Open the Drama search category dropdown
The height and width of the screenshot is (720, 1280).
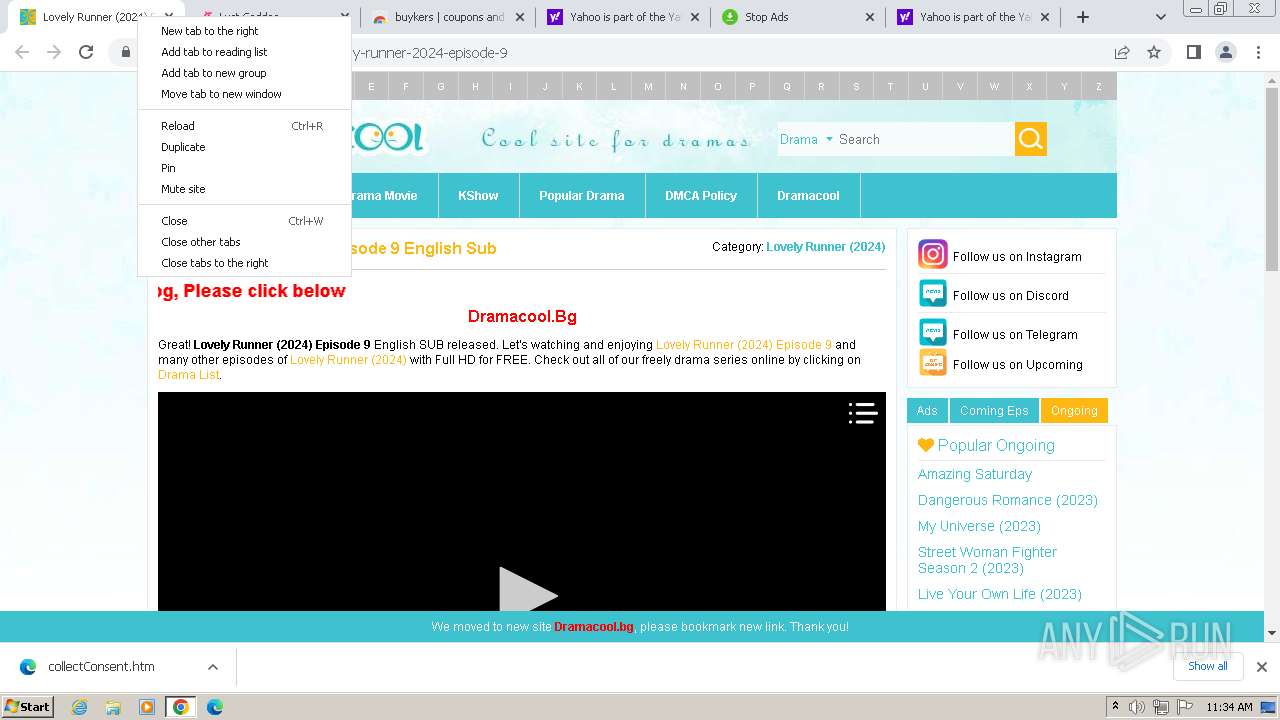coord(806,139)
